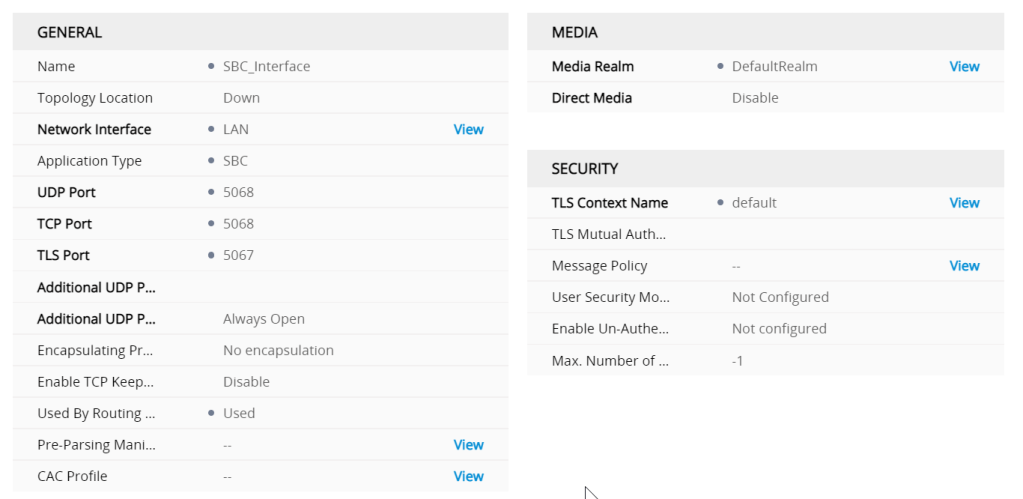
Task: Click the Always Open value
Action: 264,319
